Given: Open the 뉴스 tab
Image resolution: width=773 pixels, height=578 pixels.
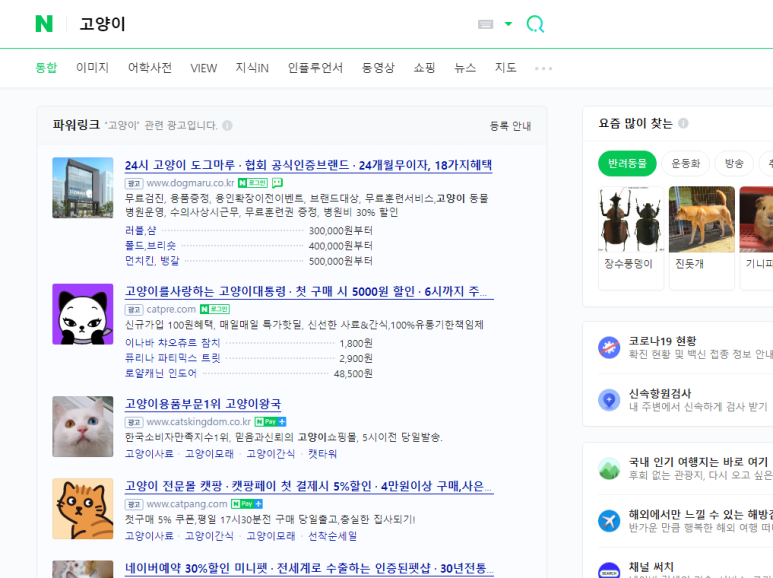Looking at the screenshot, I should (x=465, y=68).
